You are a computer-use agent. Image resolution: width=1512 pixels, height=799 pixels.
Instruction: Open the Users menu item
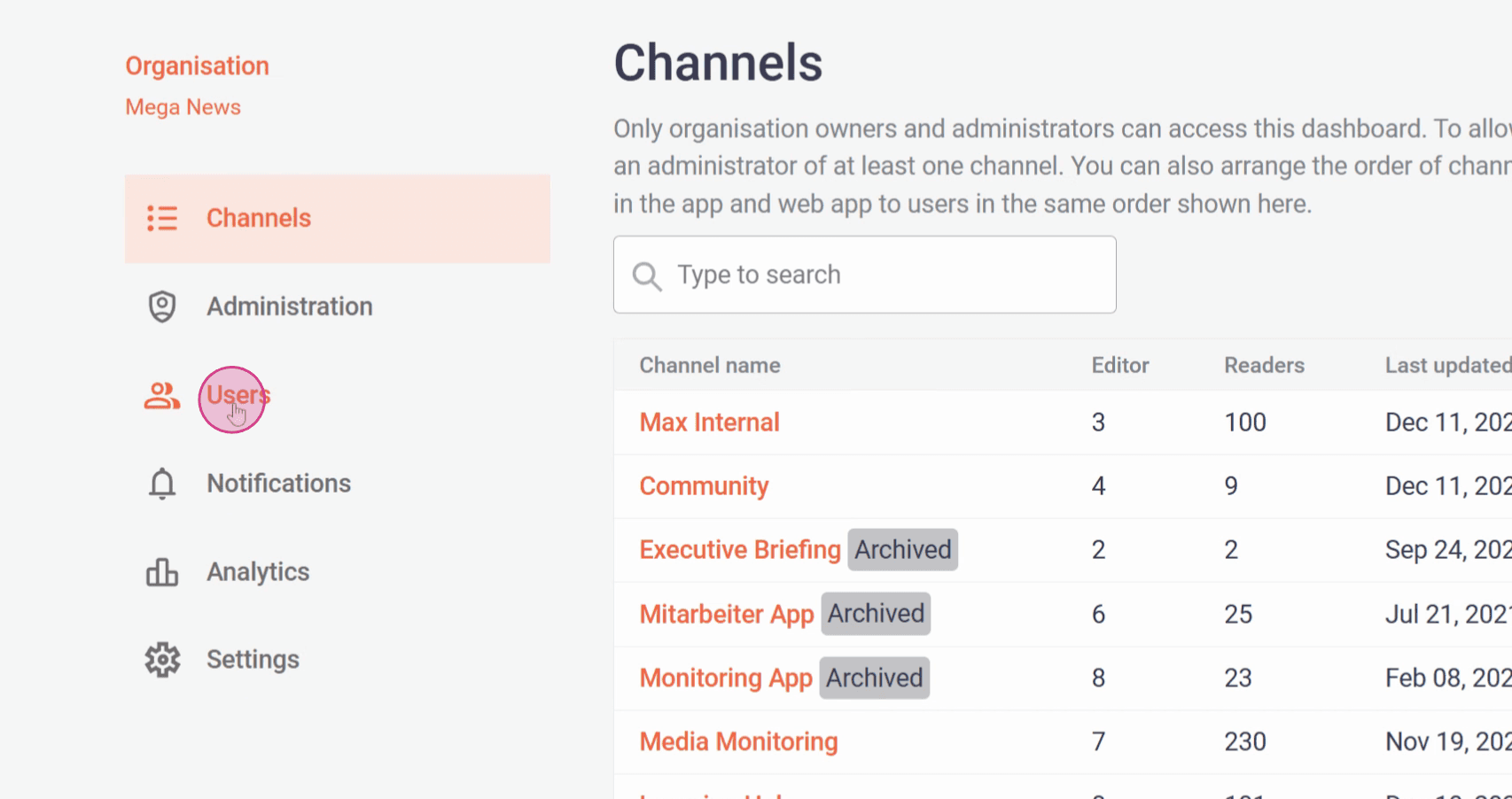[238, 395]
